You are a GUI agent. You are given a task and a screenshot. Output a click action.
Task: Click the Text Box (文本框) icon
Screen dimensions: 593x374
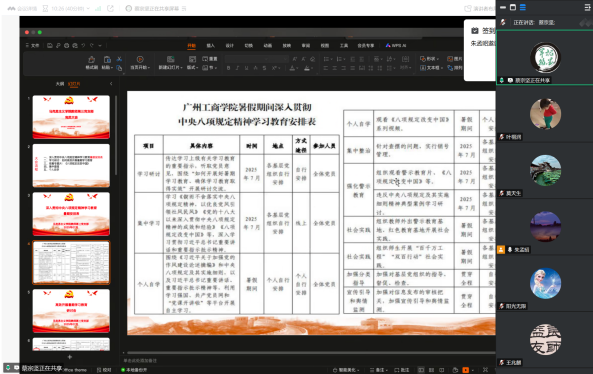click(x=432, y=68)
